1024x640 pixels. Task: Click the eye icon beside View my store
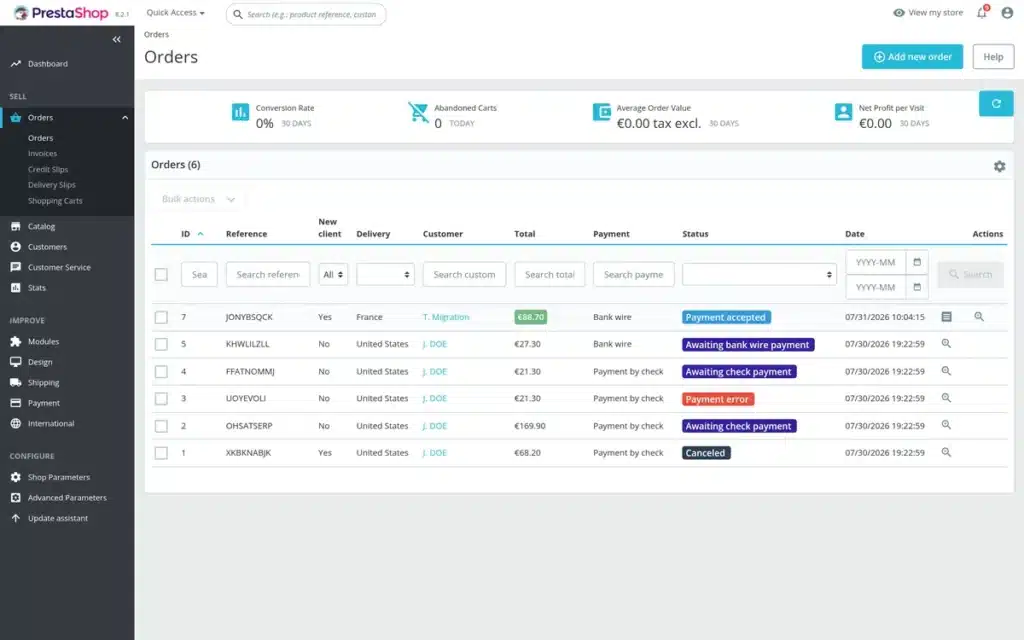[899, 12]
